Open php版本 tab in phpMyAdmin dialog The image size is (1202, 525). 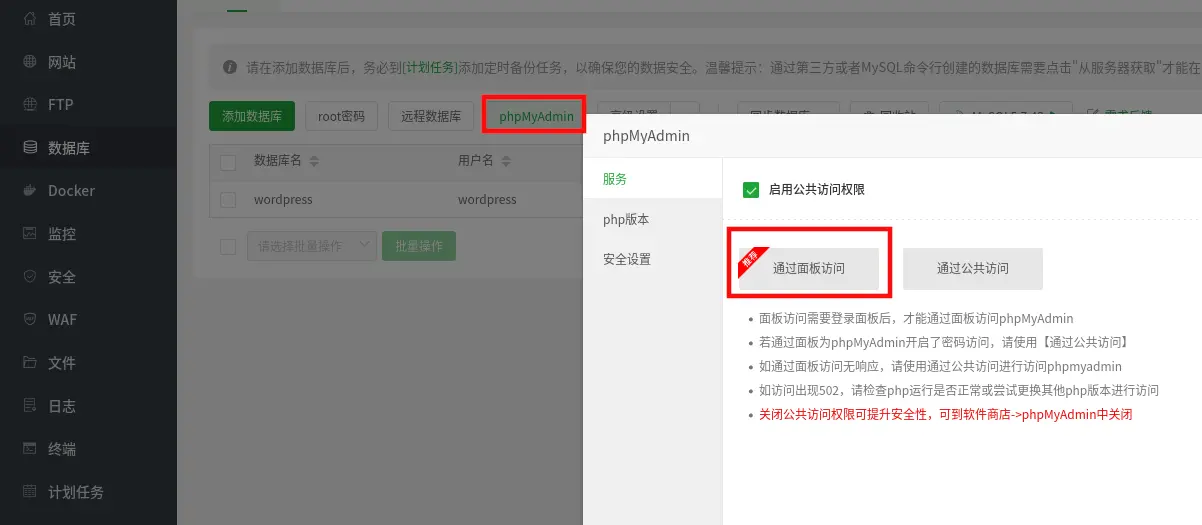pos(652,219)
